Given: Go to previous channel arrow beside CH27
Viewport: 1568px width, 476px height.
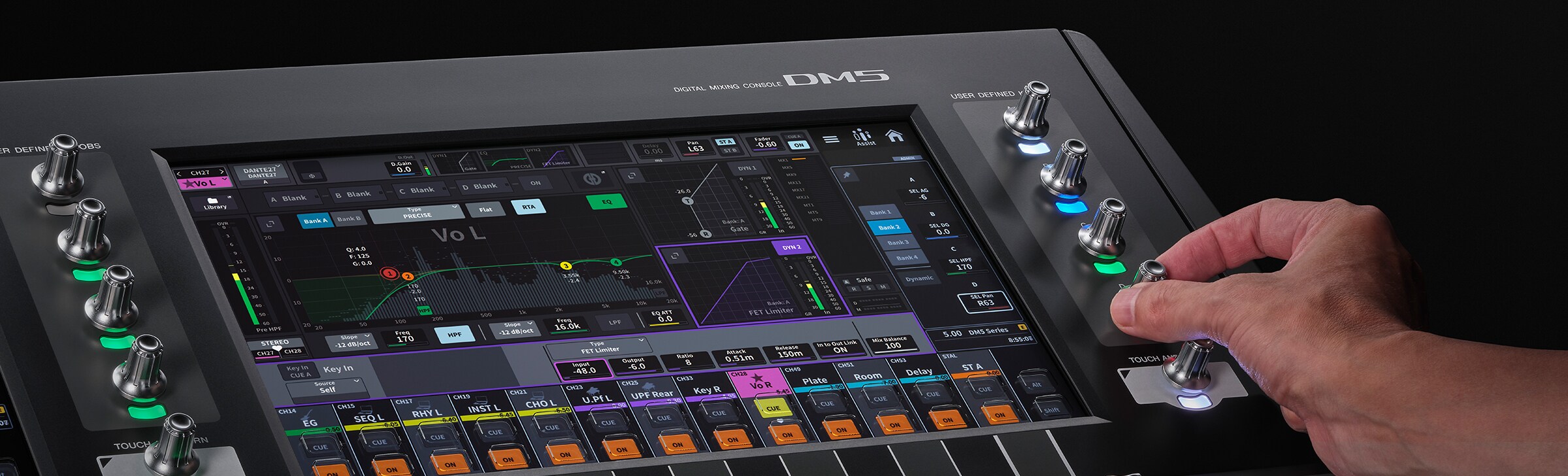Looking at the screenshot, I should coord(180,173).
